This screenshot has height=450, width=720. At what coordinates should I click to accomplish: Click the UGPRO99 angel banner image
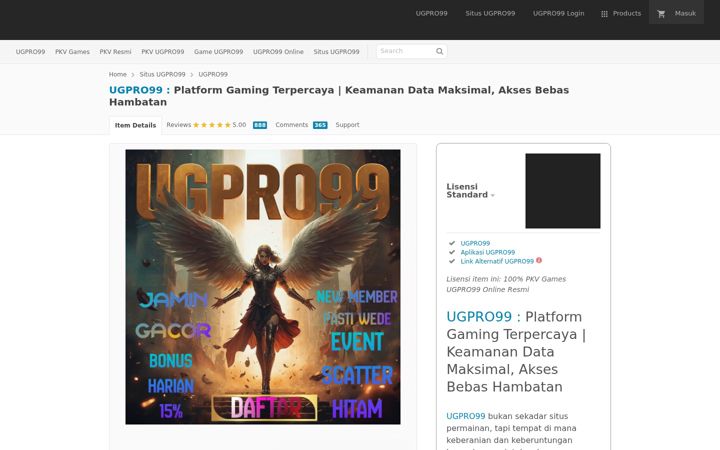point(263,287)
